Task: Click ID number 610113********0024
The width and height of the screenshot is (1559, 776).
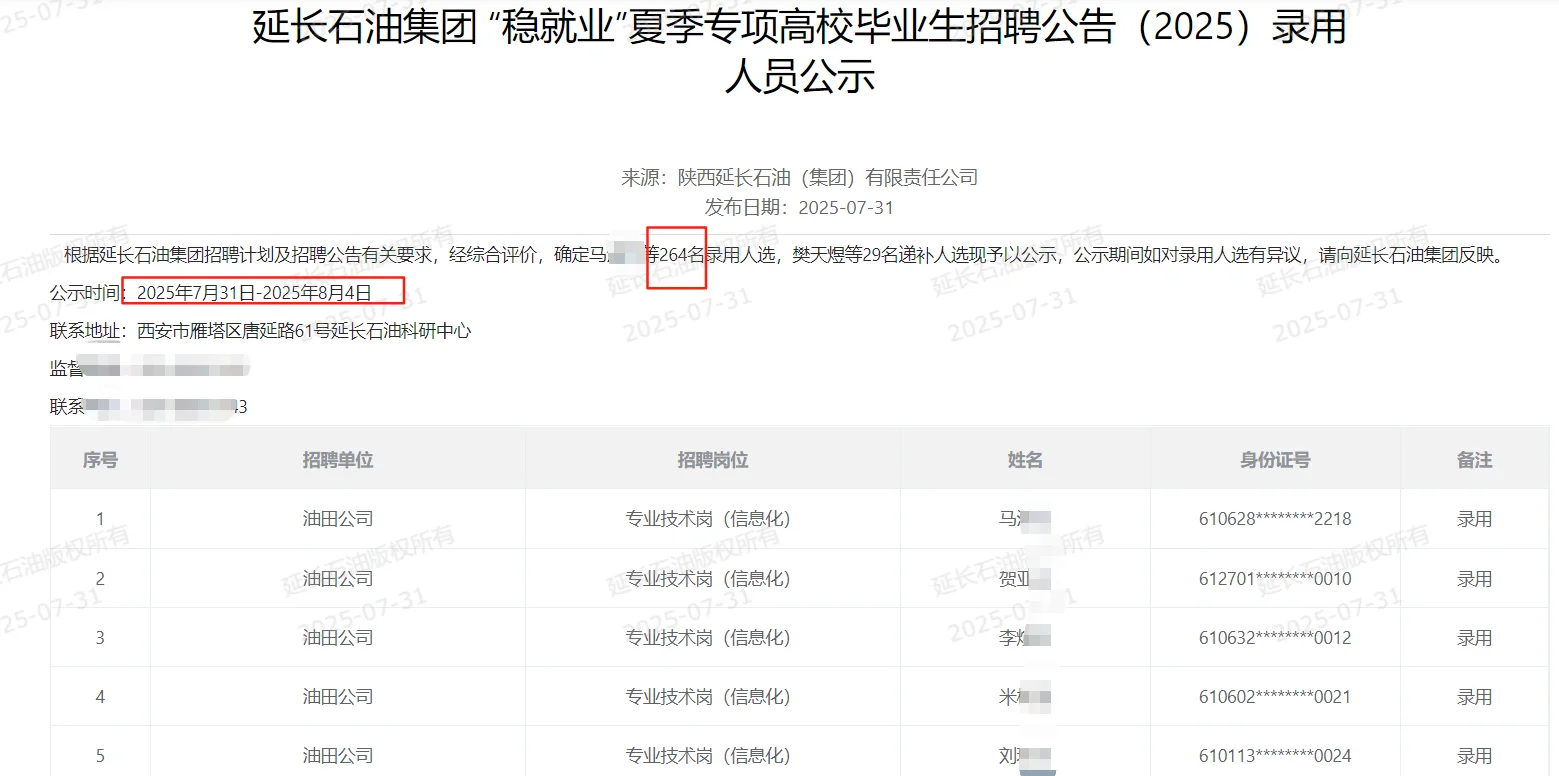Action: pos(1275,755)
